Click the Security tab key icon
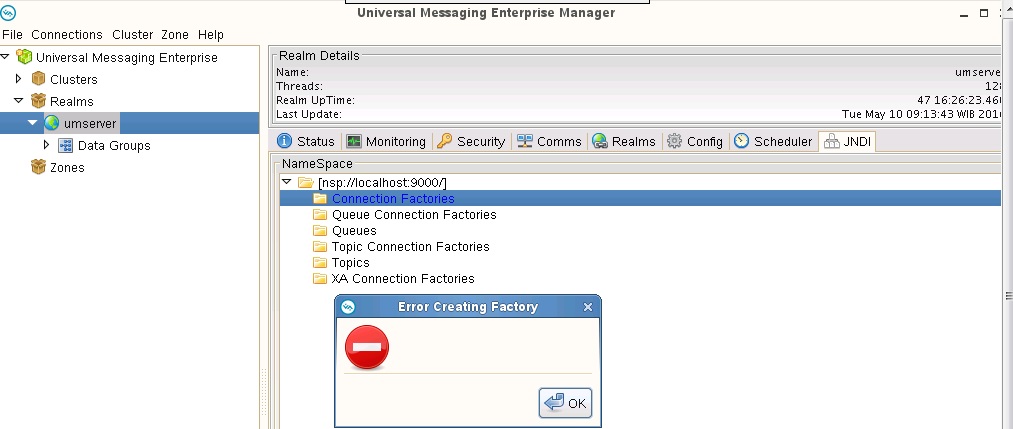The height and width of the screenshot is (429, 1013). (444, 141)
